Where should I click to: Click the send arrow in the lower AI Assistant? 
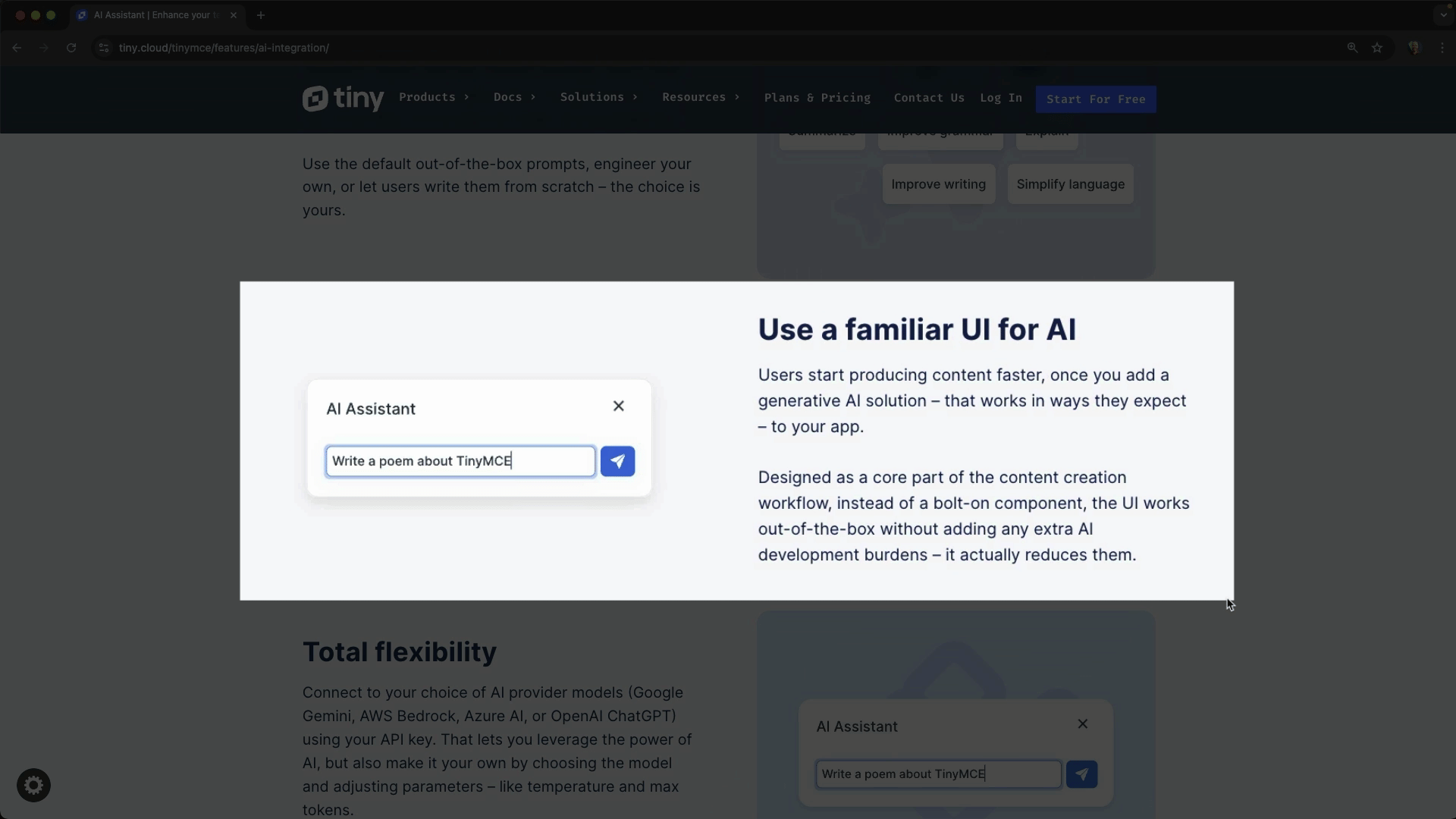click(1081, 774)
